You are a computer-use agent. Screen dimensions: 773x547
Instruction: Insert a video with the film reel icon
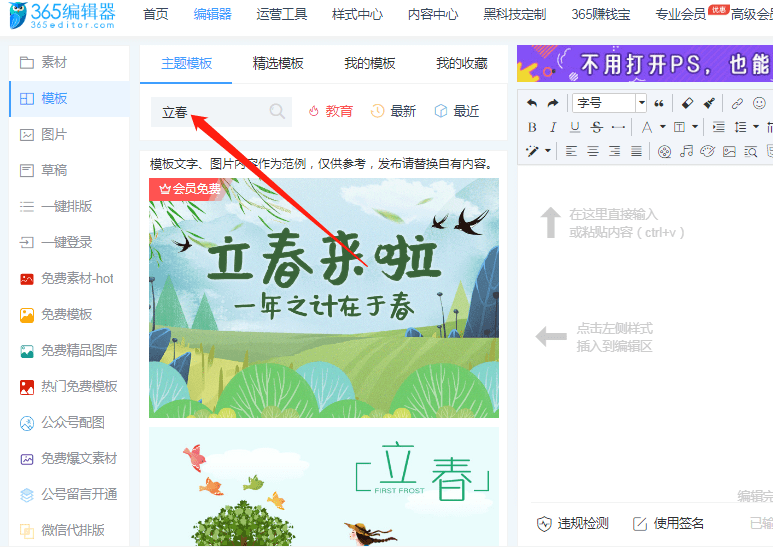[665, 151]
